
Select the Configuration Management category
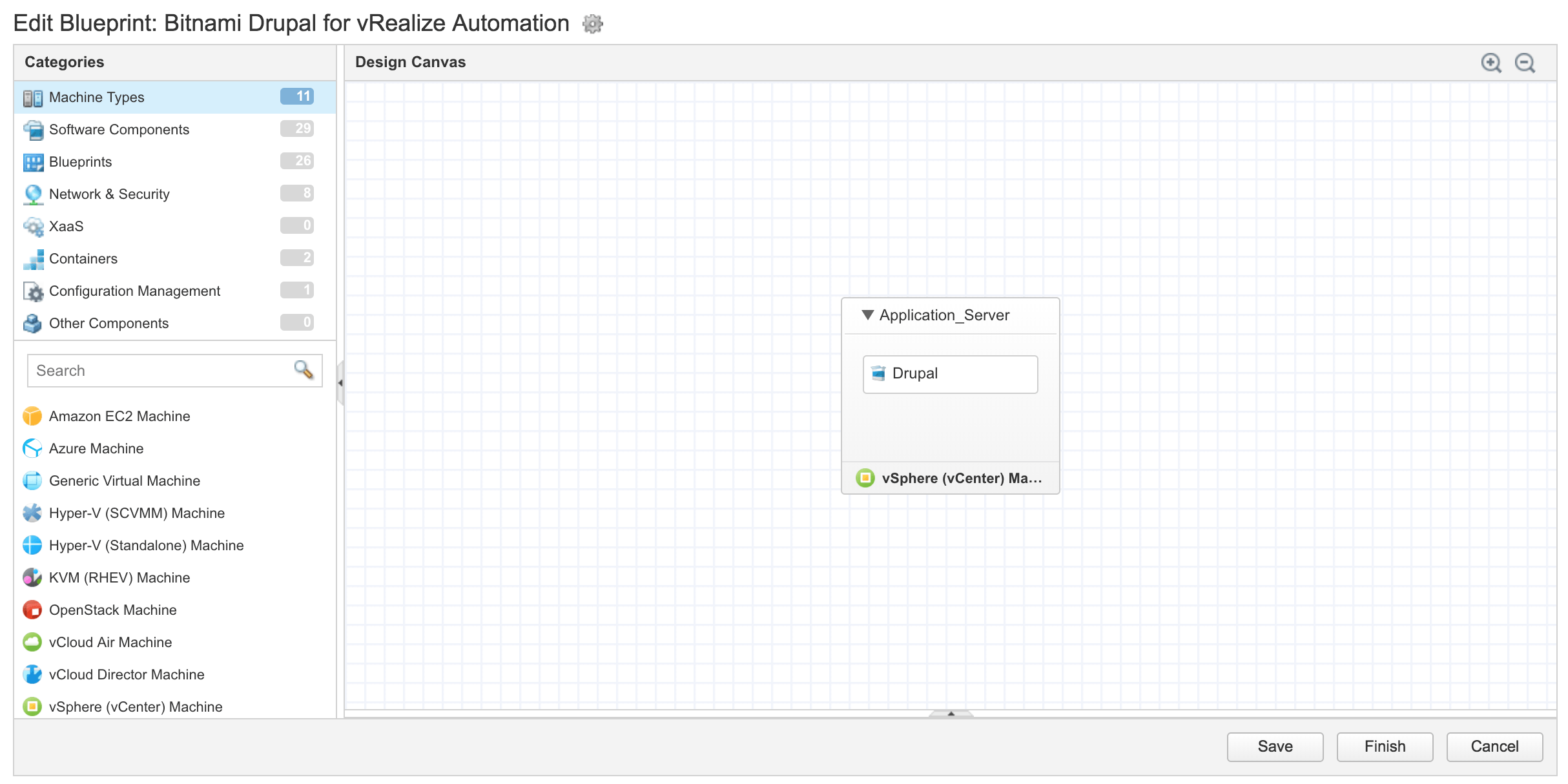tap(175, 291)
